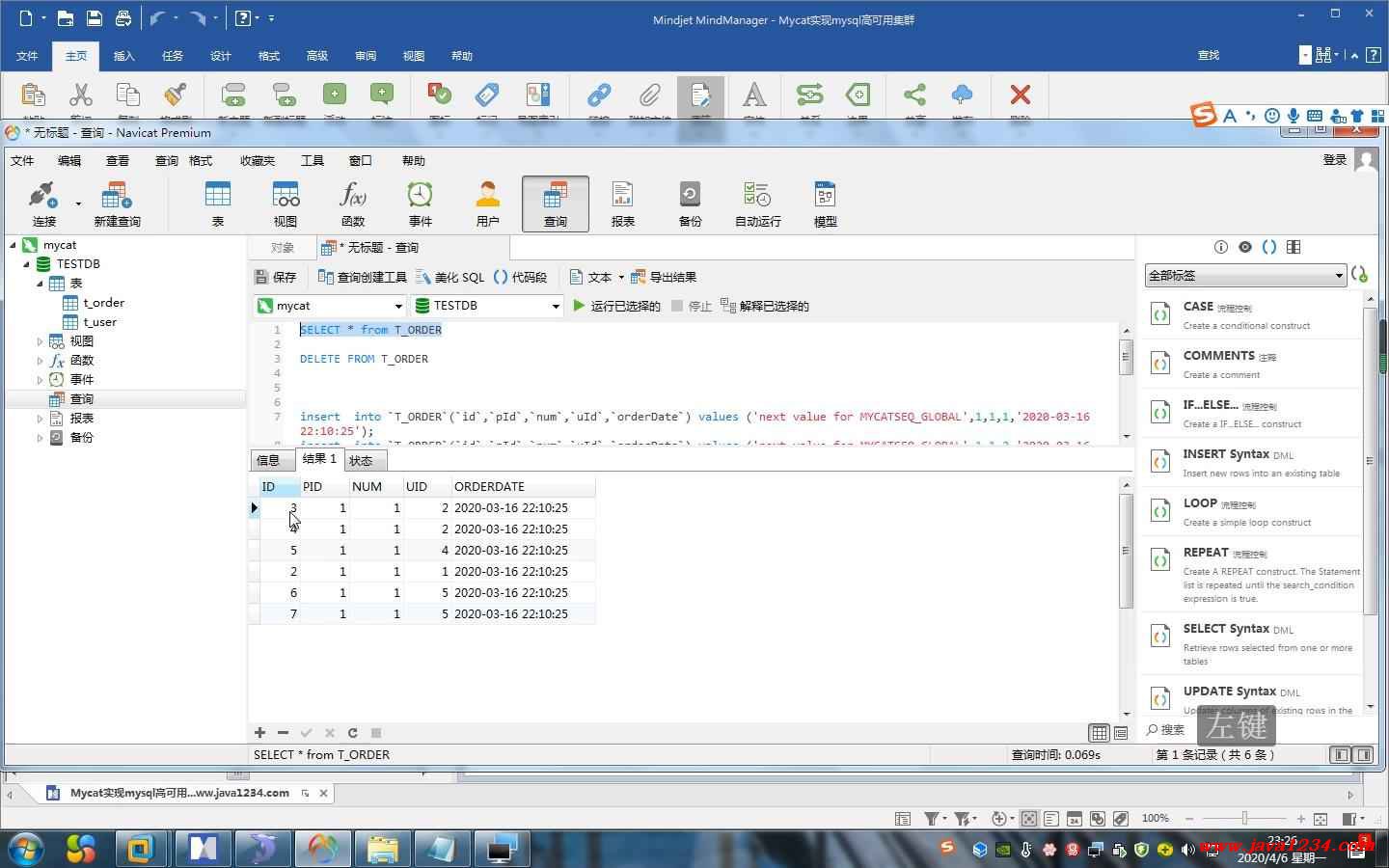
Task: Open the Query Builder (查询创建工具)
Action: pyautogui.click(x=363, y=277)
